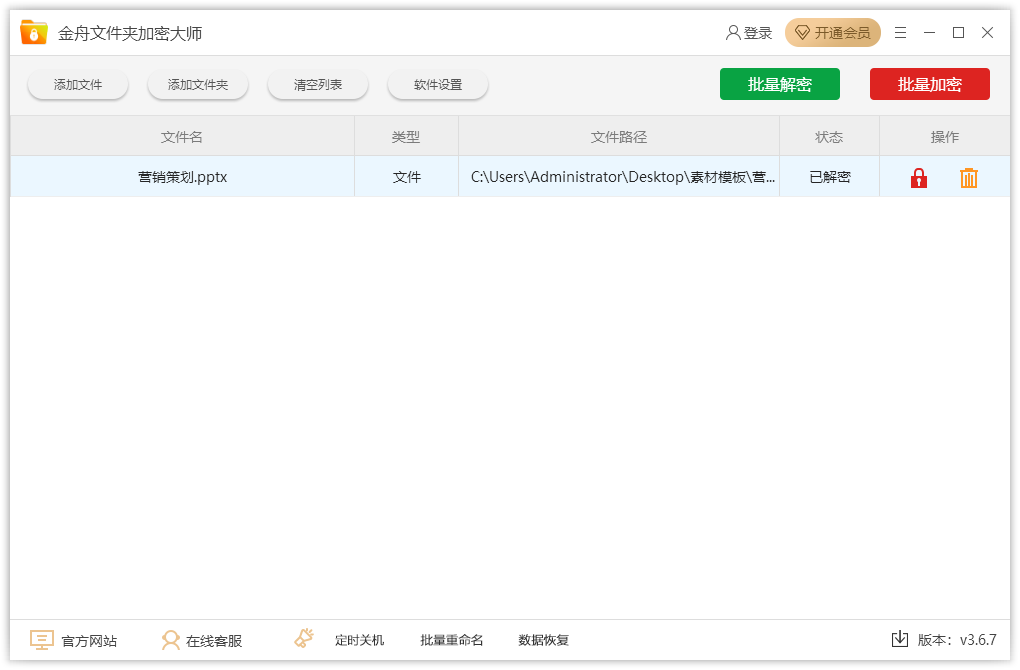Click the red lock encrypt icon
The height and width of the screenshot is (670, 1020).
click(918, 178)
